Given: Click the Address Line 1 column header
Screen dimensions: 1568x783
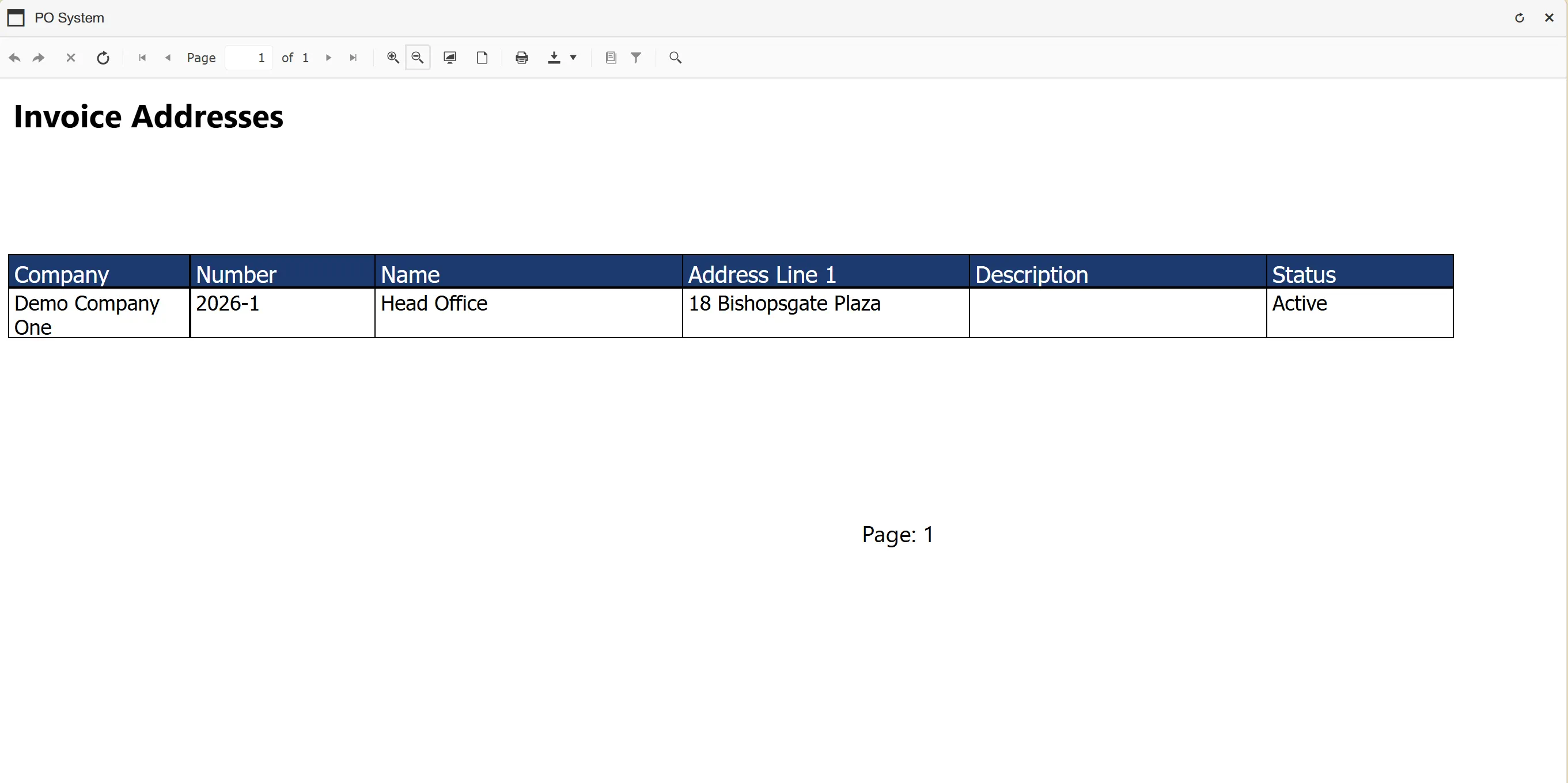Looking at the screenshot, I should [x=826, y=271].
